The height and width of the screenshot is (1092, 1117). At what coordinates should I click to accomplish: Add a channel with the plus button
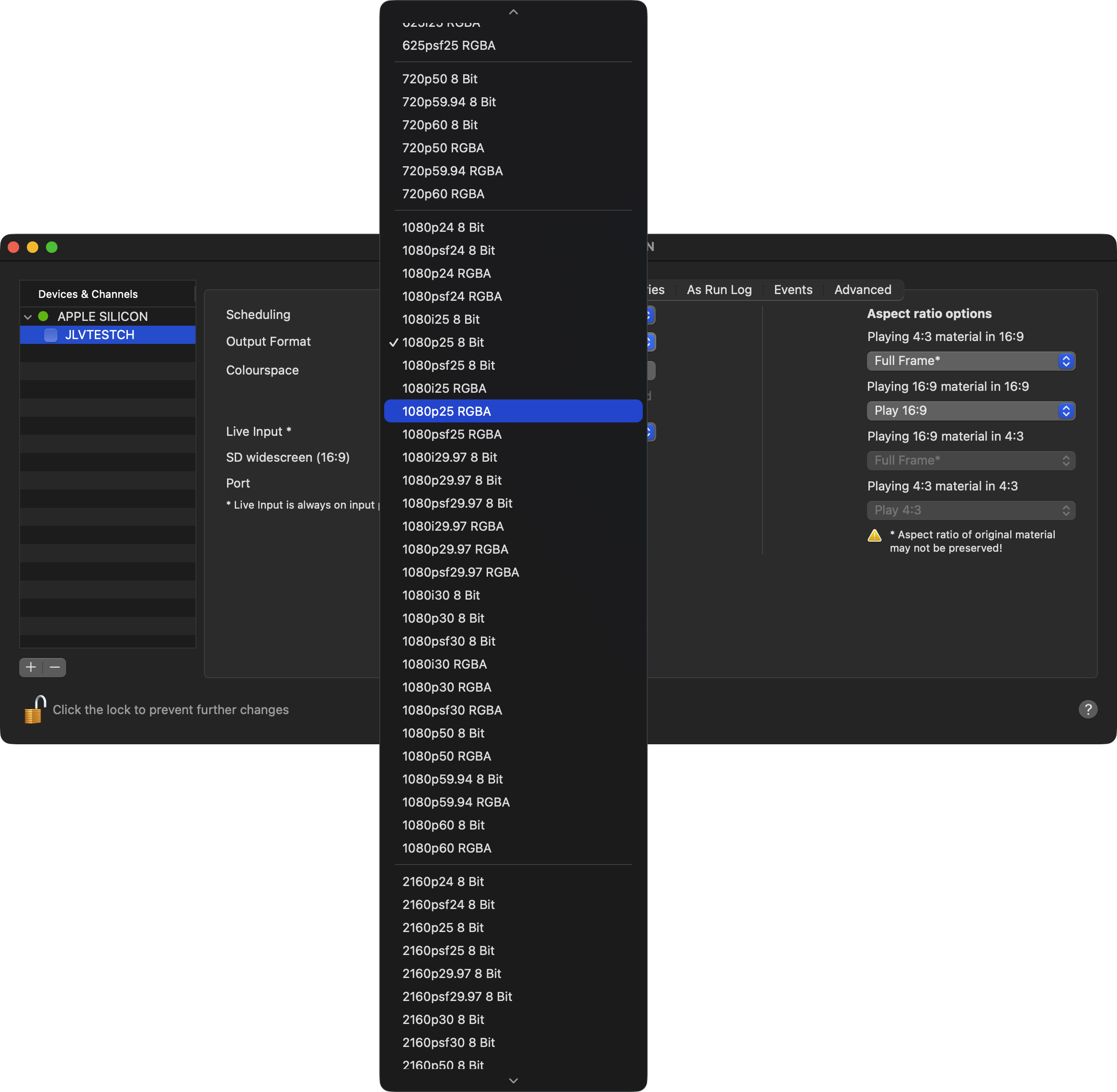coord(31,667)
